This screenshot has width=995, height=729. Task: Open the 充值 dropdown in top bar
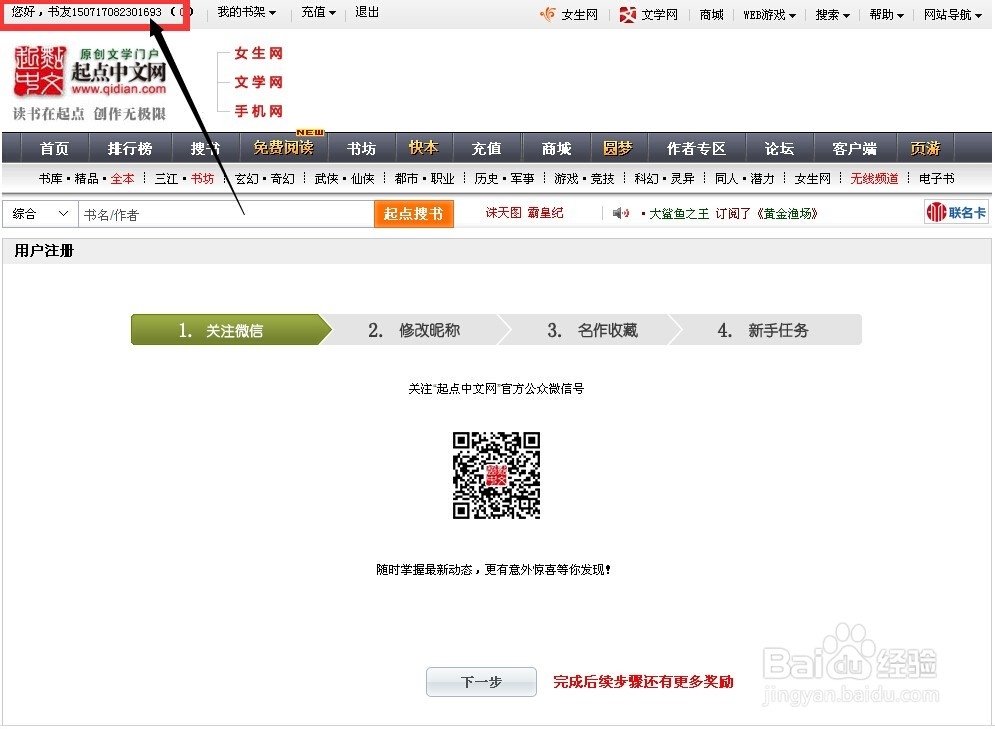pos(318,12)
